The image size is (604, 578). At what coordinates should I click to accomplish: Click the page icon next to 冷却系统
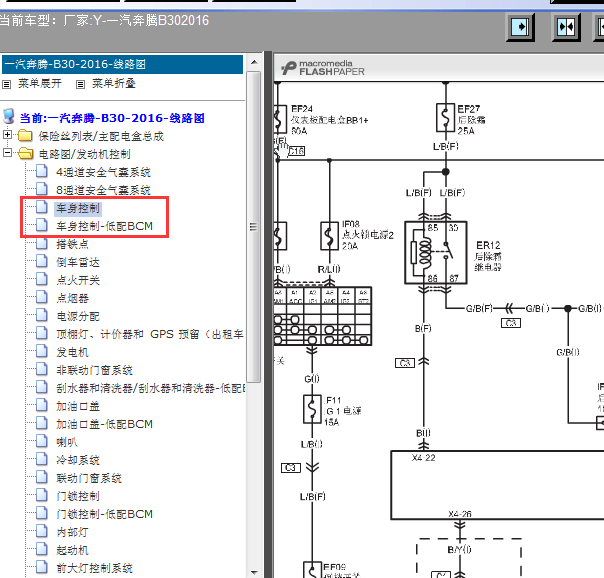42,459
